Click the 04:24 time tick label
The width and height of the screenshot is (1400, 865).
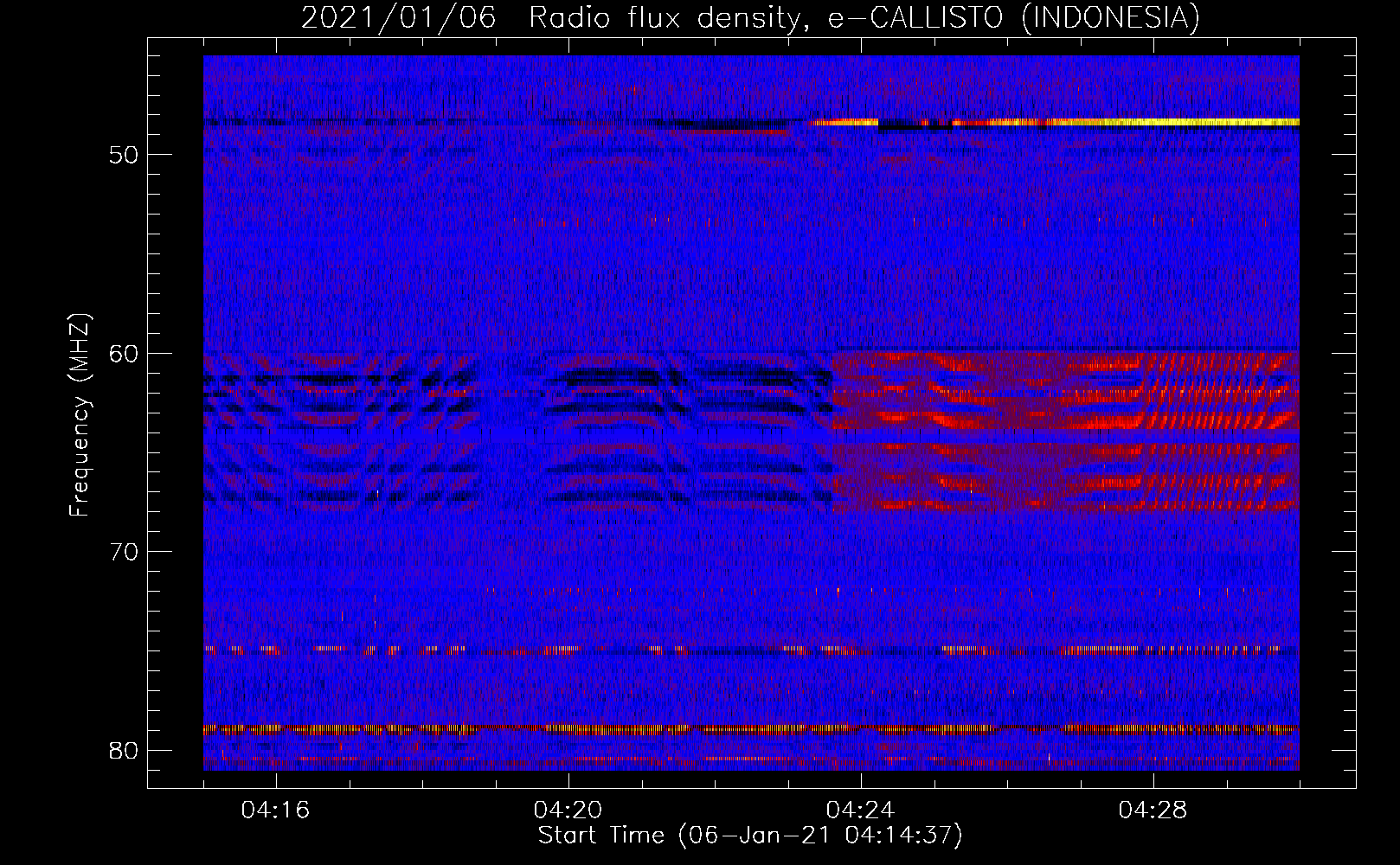(860, 811)
